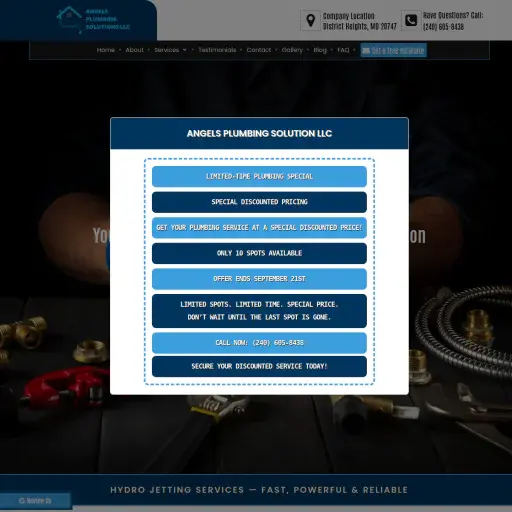Click the Review Us Google badge
This screenshot has width=512, height=512.
[x=35, y=501]
